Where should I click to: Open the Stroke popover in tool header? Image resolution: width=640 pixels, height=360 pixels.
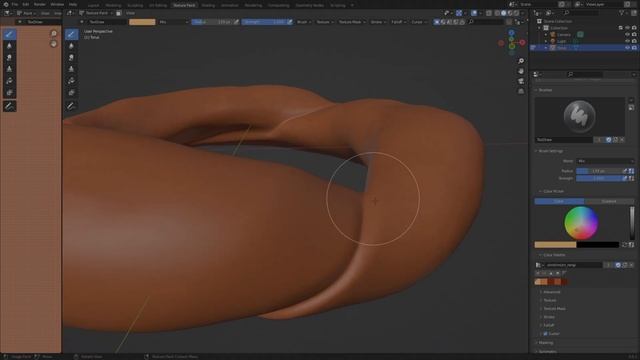click(378, 22)
